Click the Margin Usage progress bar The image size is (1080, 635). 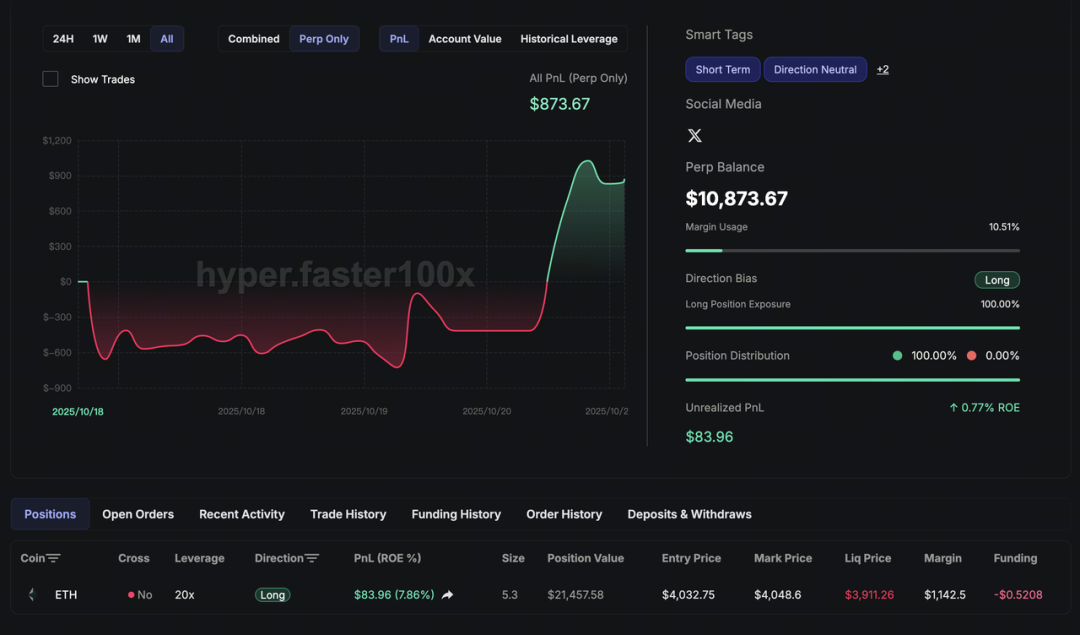(x=852, y=250)
